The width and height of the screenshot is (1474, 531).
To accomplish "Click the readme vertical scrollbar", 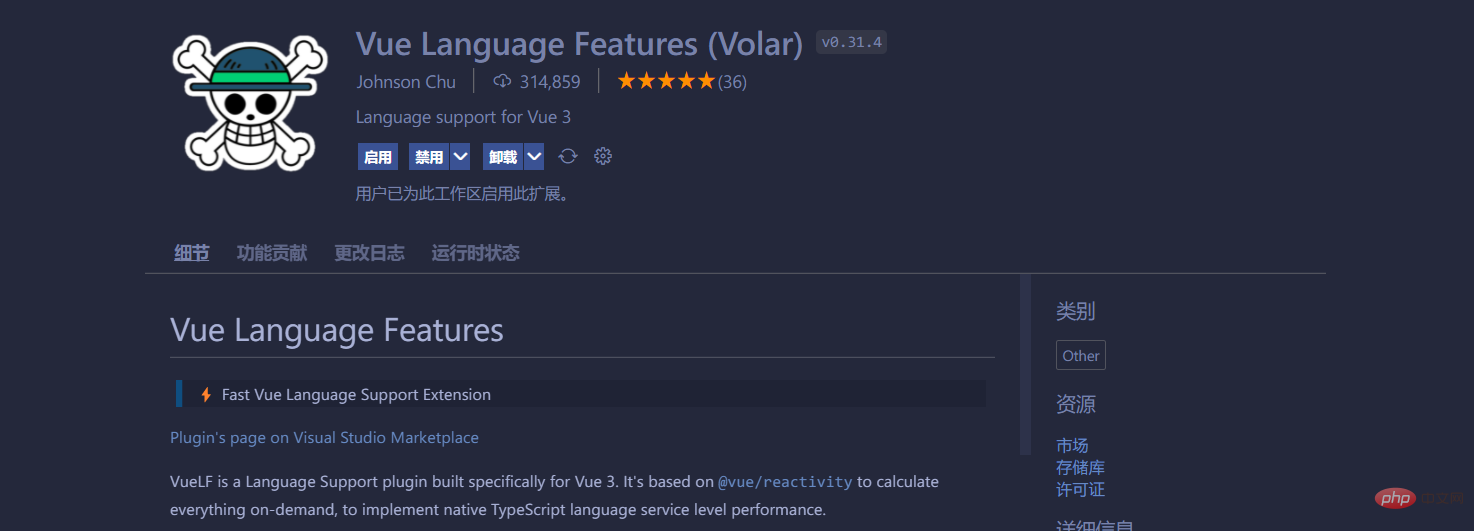I will click(1024, 365).
